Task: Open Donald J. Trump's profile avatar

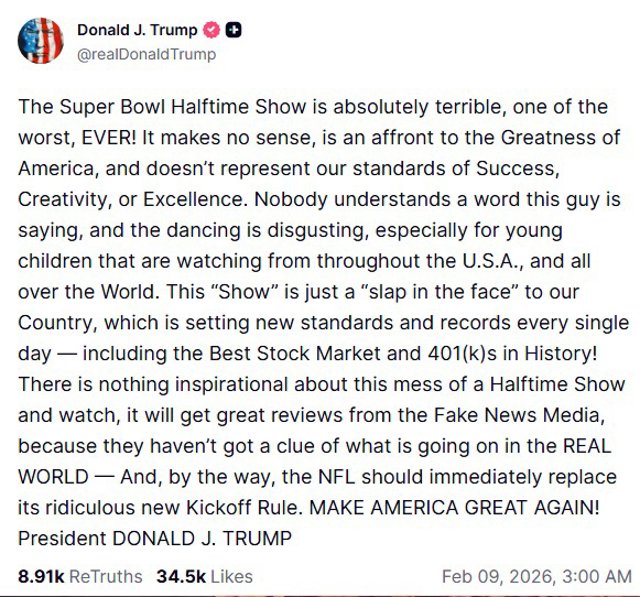Action: [x=41, y=40]
